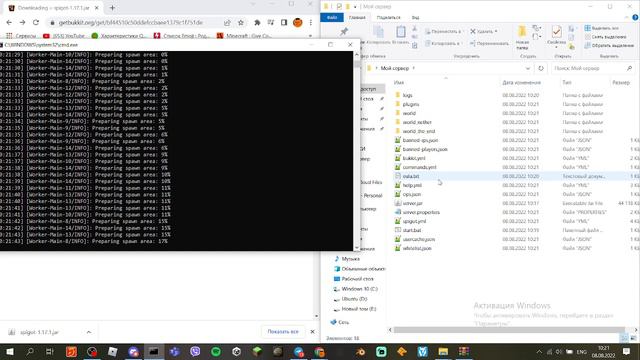Open the Сервисы apps bookmark
Screen dimensions: 640x360
click(x=21, y=36)
